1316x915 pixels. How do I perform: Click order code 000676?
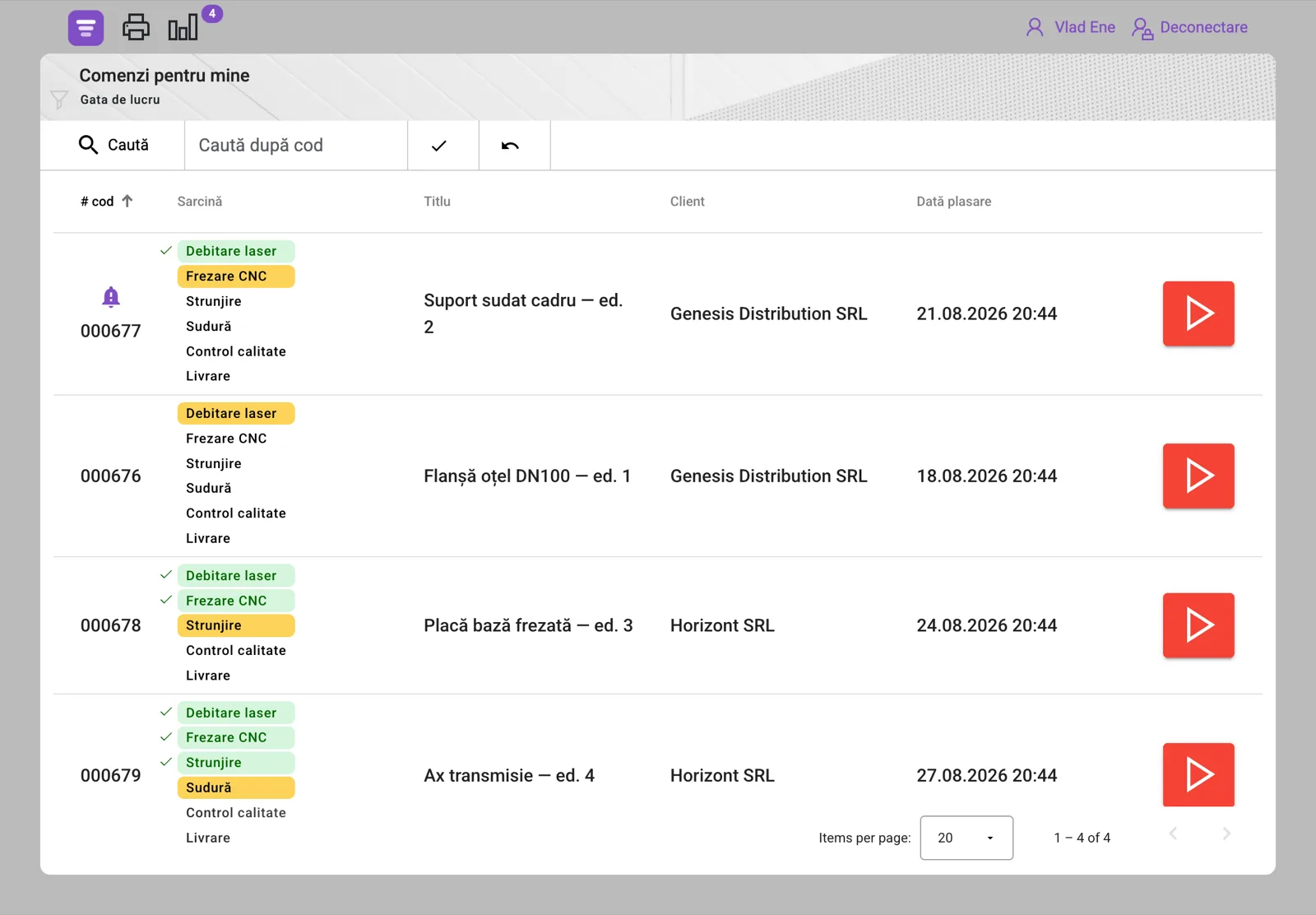[111, 476]
